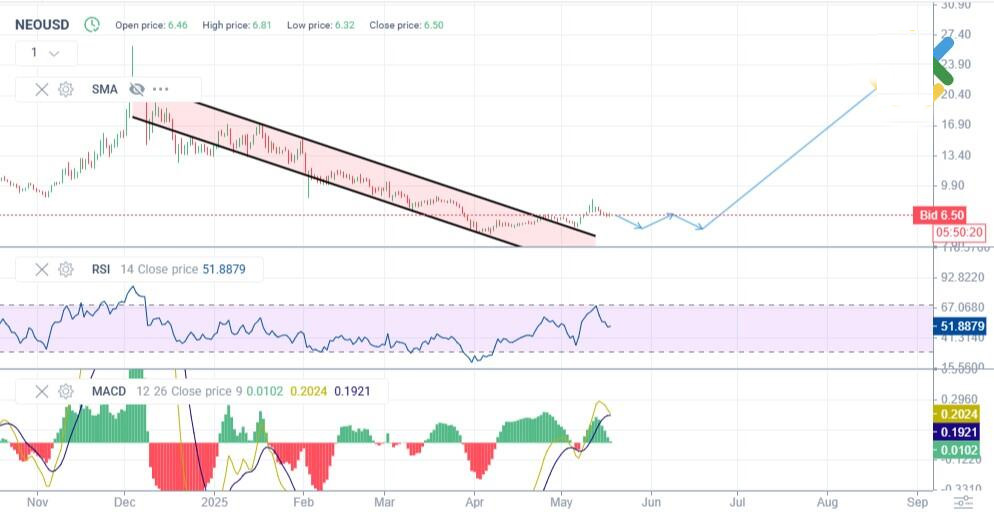Click the red Bid 6.50 price tag
This screenshot has height=514, width=994.
click(x=940, y=216)
